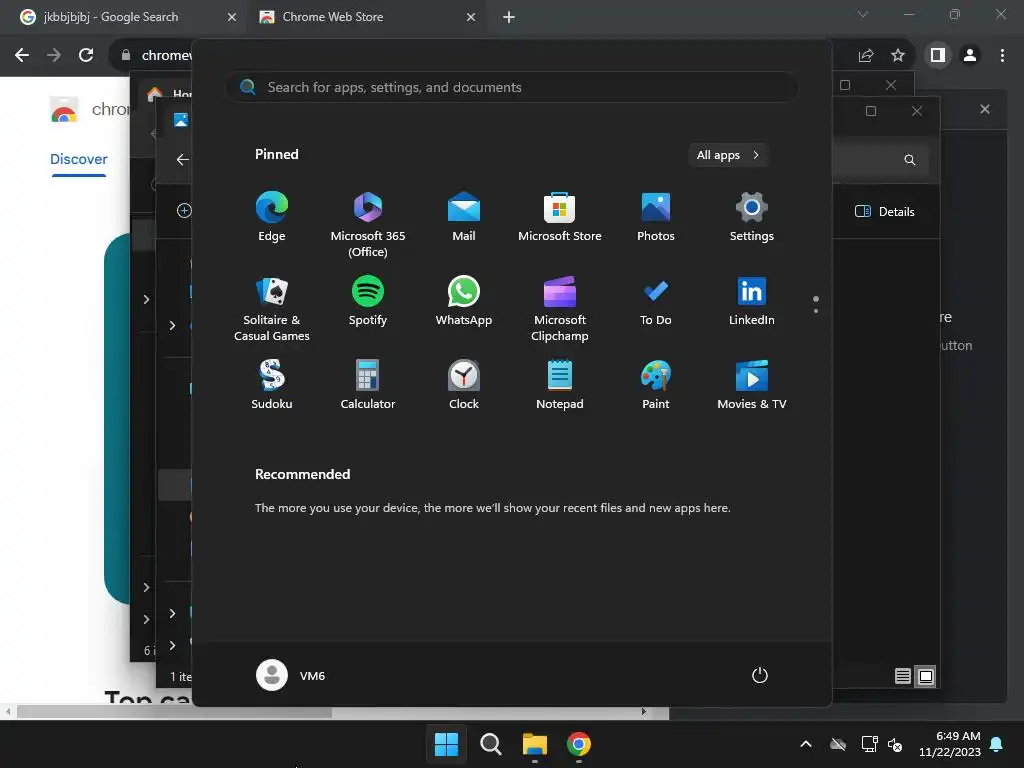Reload the Chrome page
This screenshot has height=768, width=1024.
tap(86, 56)
